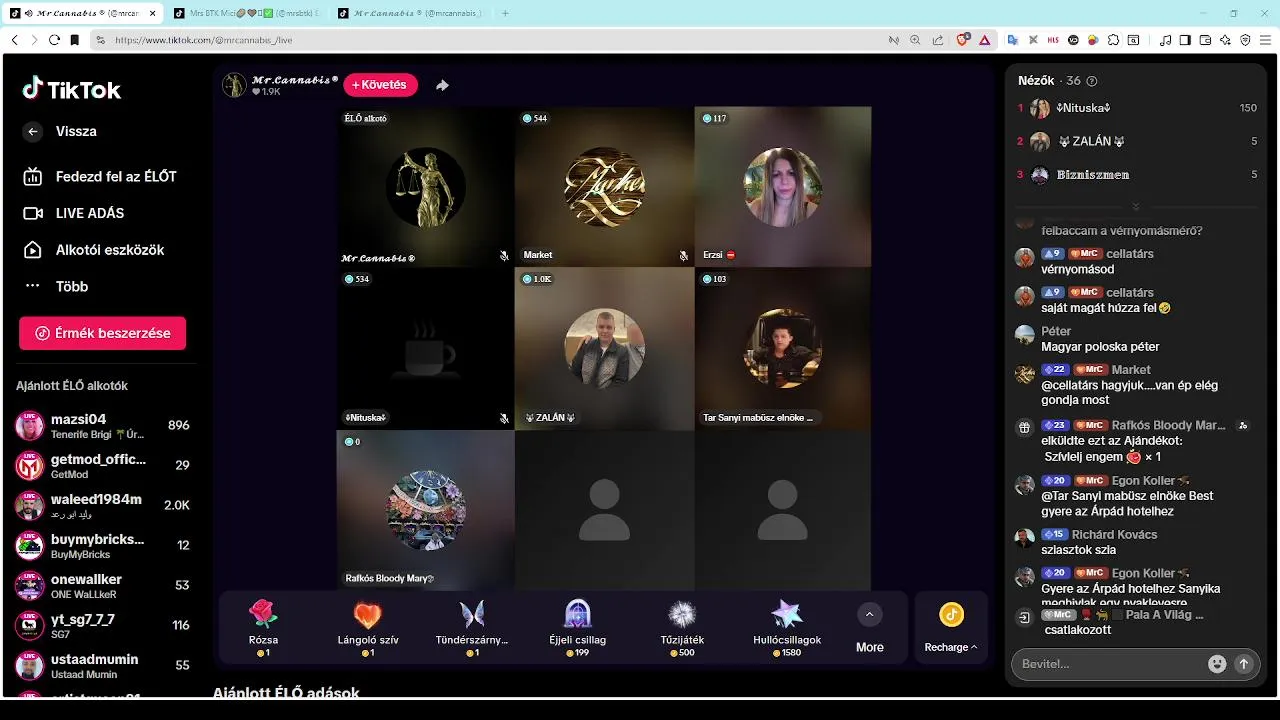Click the address bar URL
This screenshot has height=720, width=1280.
pyautogui.click(x=203, y=40)
